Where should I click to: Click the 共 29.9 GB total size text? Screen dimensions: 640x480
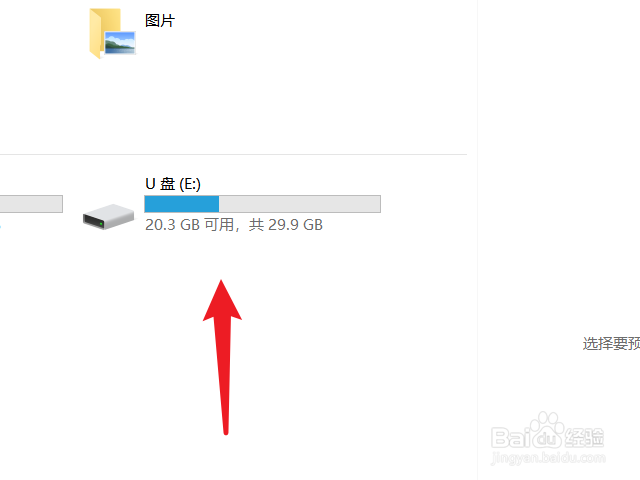(286, 225)
